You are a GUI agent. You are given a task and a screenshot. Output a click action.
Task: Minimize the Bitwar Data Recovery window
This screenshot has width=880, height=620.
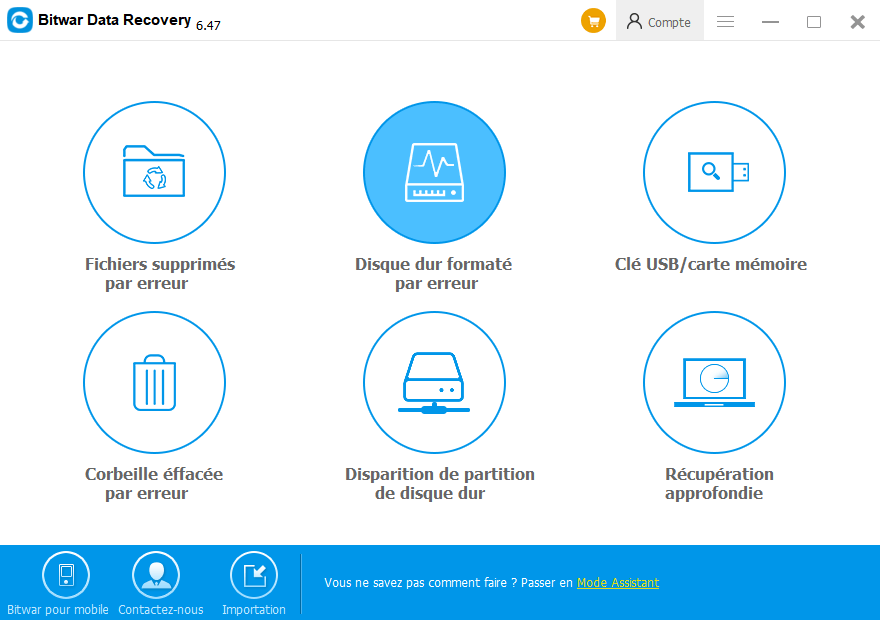(770, 22)
